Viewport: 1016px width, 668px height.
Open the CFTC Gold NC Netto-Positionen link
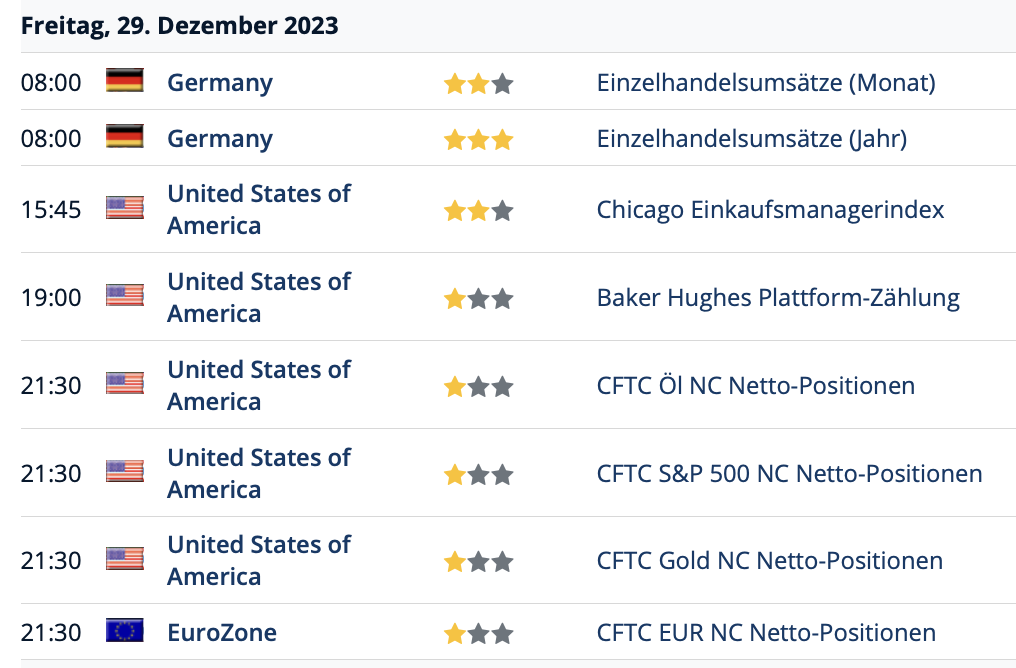tap(769, 561)
